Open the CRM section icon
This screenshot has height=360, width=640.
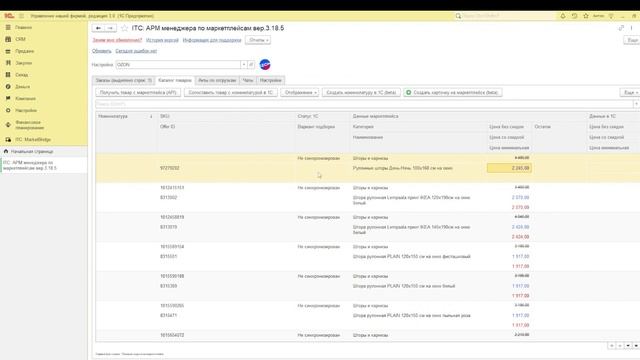8,39
